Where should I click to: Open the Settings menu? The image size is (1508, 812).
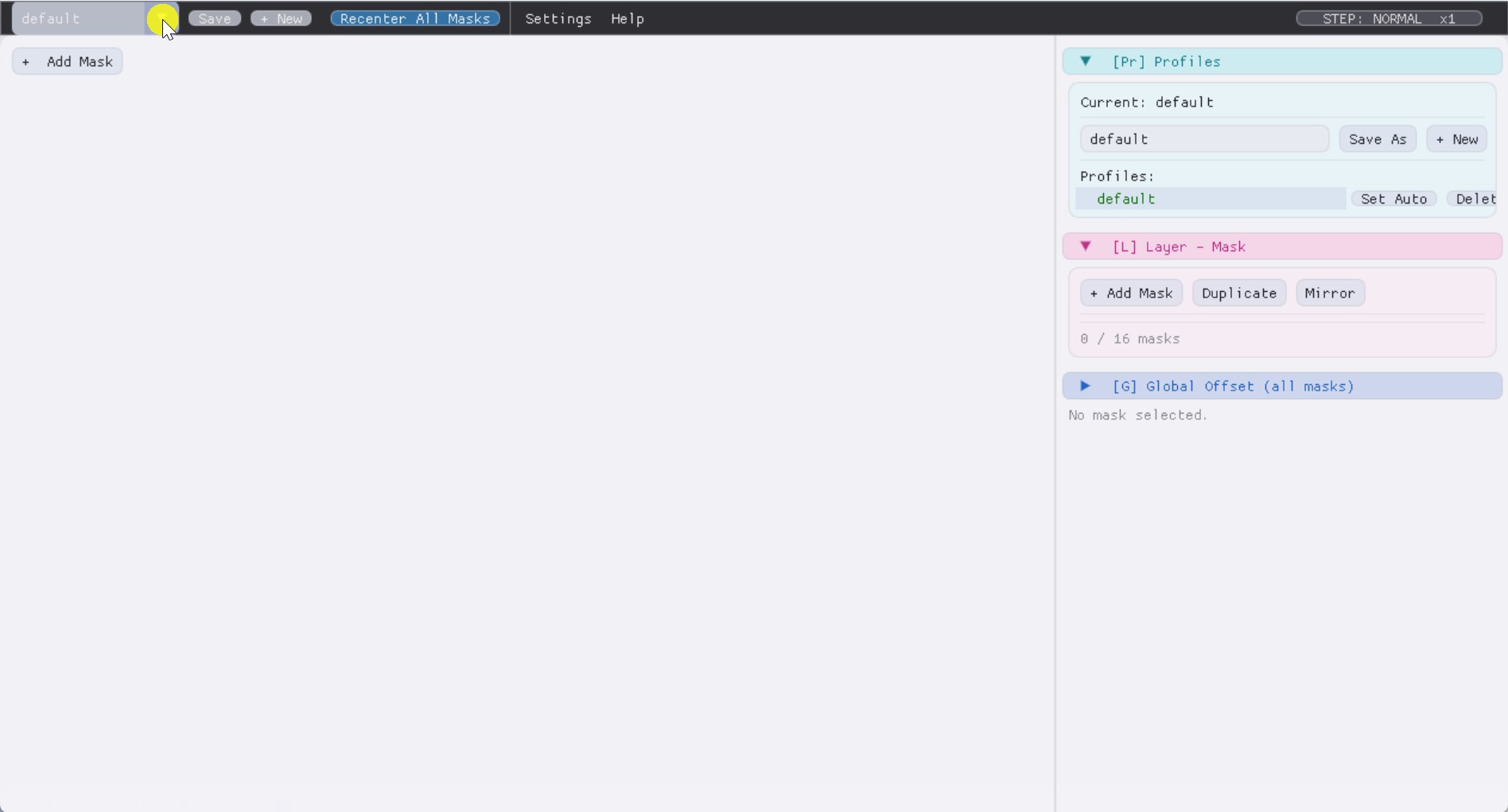pos(559,18)
